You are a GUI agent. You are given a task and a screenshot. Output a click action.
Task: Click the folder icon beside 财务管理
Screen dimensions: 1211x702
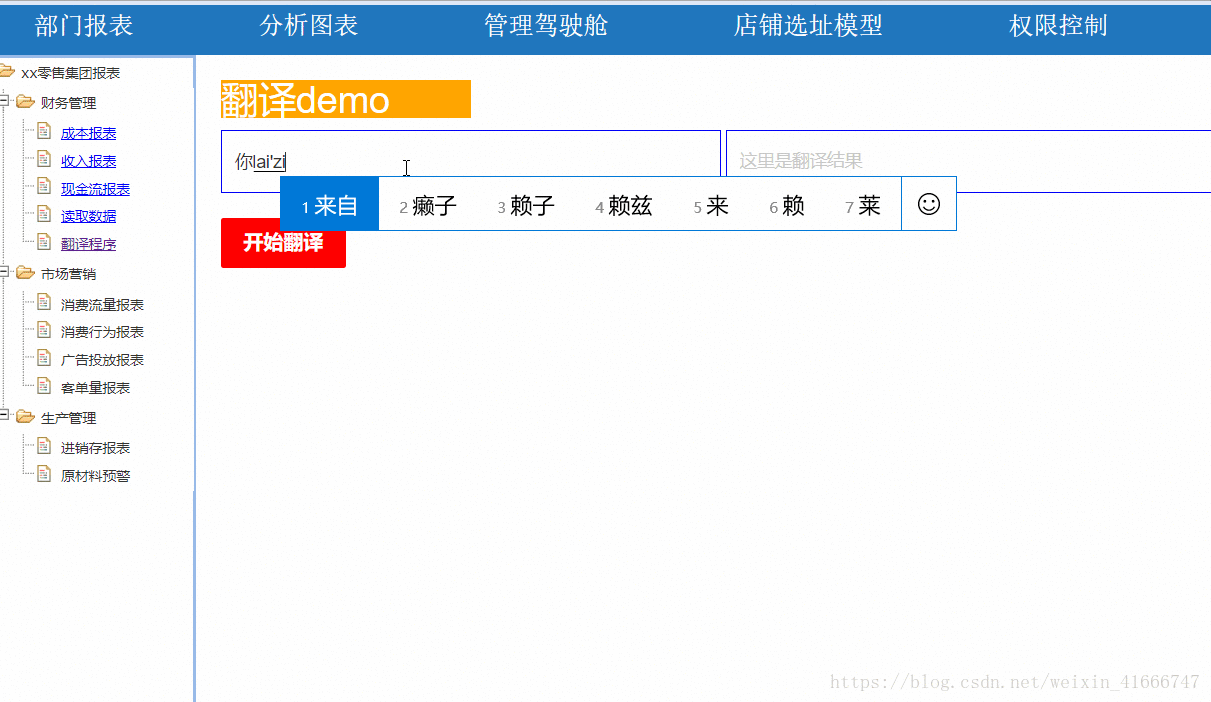[27, 101]
